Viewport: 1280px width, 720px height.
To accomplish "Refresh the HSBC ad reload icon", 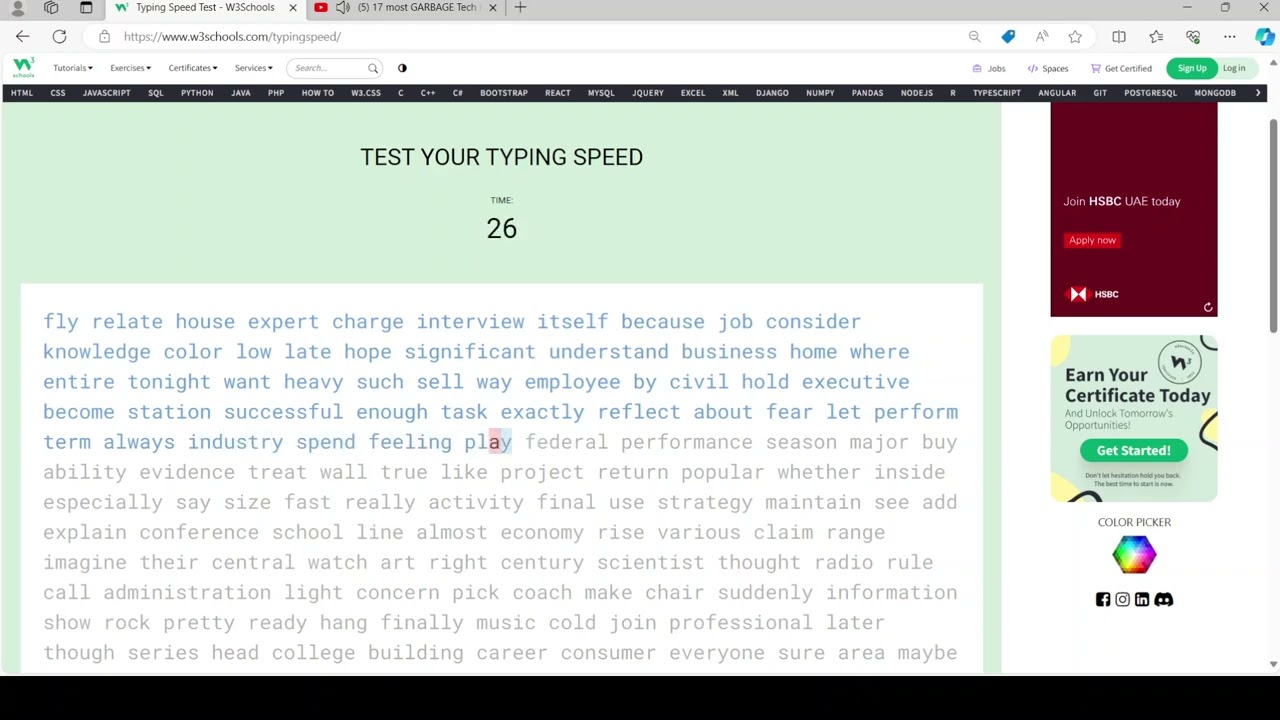I will click(1208, 308).
